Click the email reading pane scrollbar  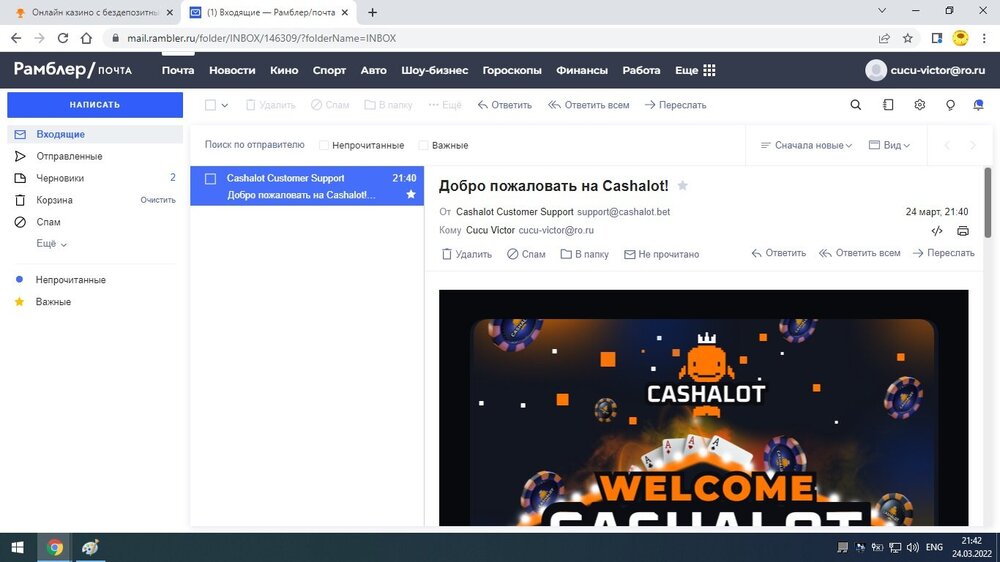pos(988,203)
